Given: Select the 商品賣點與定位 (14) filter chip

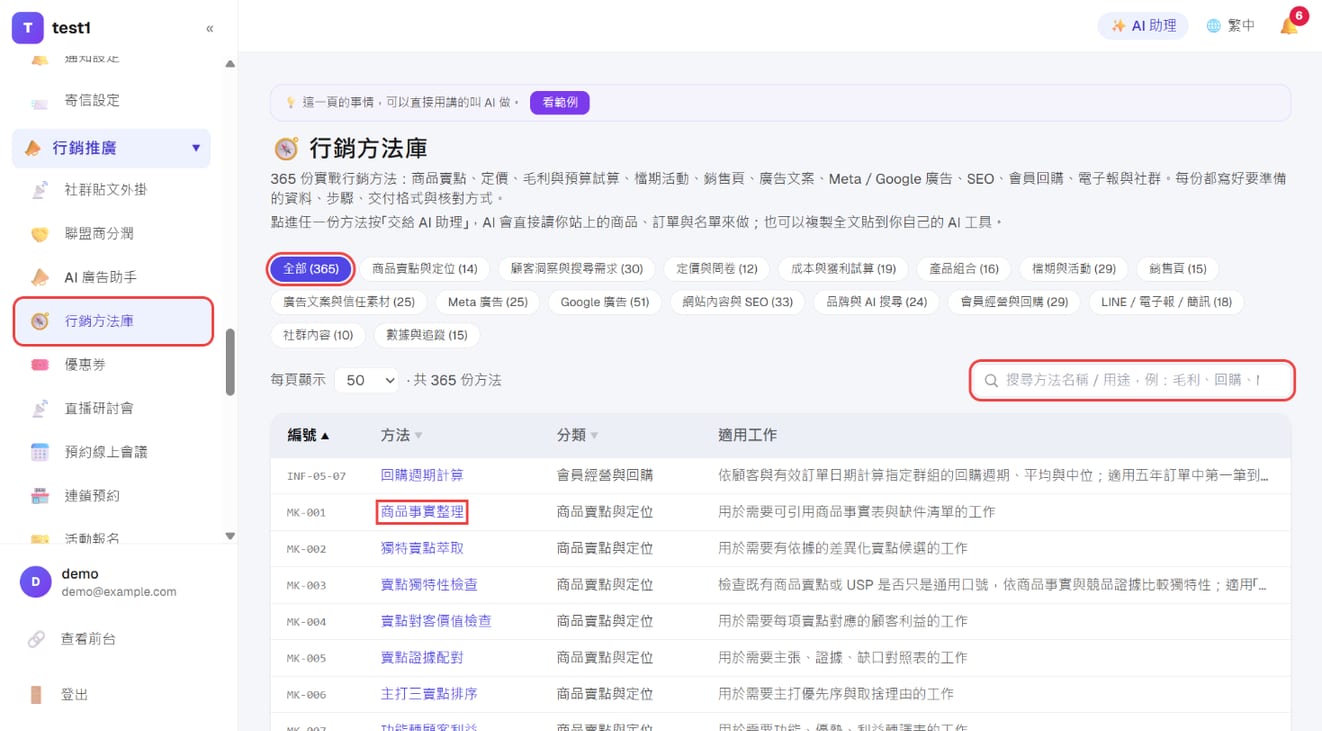Looking at the screenshot, I should [425, 268].
